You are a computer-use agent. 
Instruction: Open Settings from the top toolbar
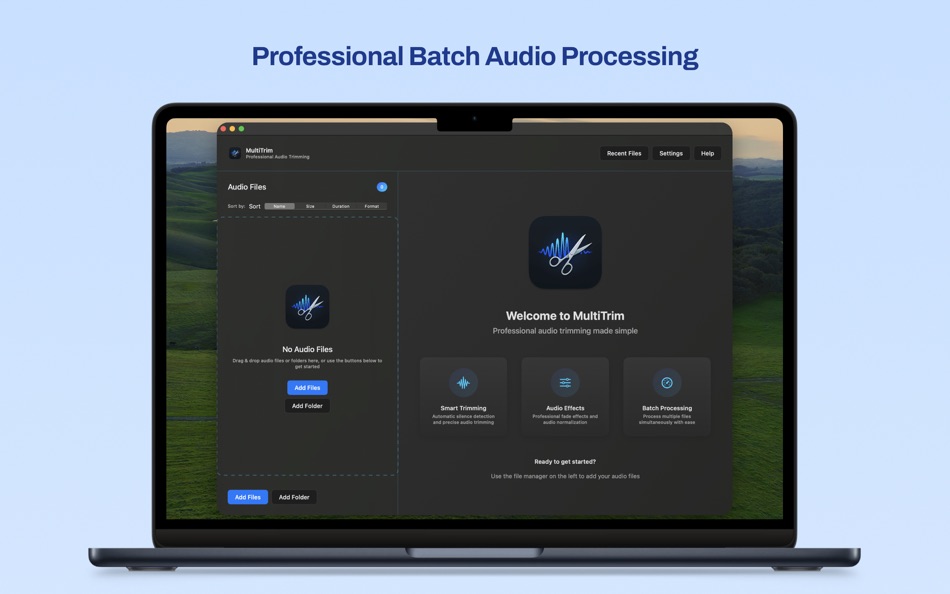(x=670, y=153)
